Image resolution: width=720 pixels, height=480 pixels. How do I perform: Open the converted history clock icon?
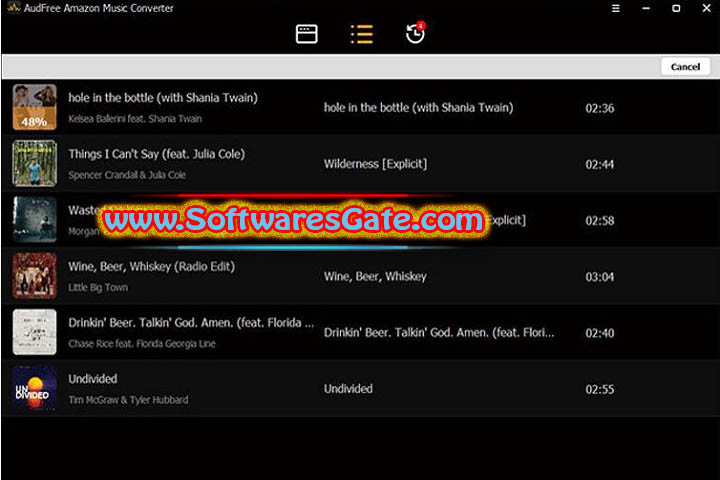coord(416,33)
